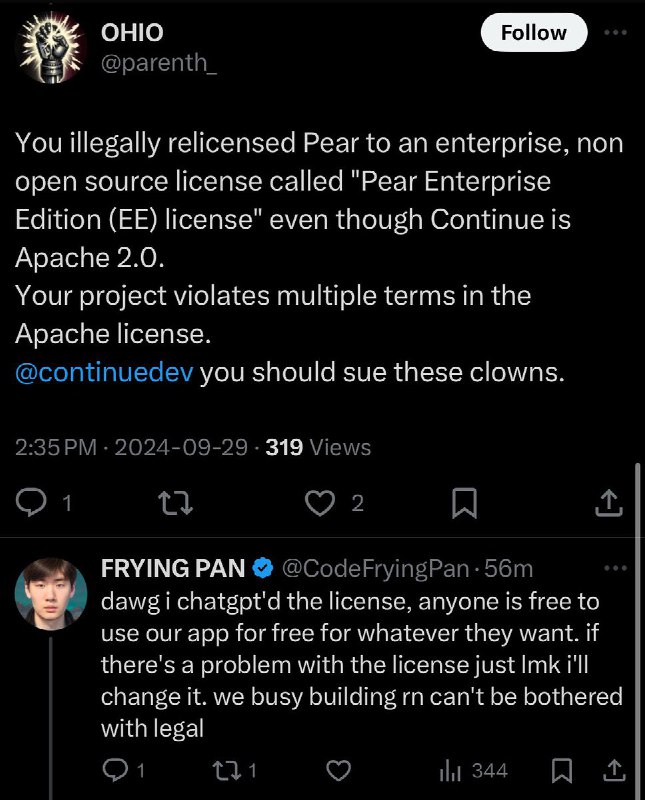Open more options for OHIO's tweet
This screenshot has height=800, width=645.
pos(615,32)
